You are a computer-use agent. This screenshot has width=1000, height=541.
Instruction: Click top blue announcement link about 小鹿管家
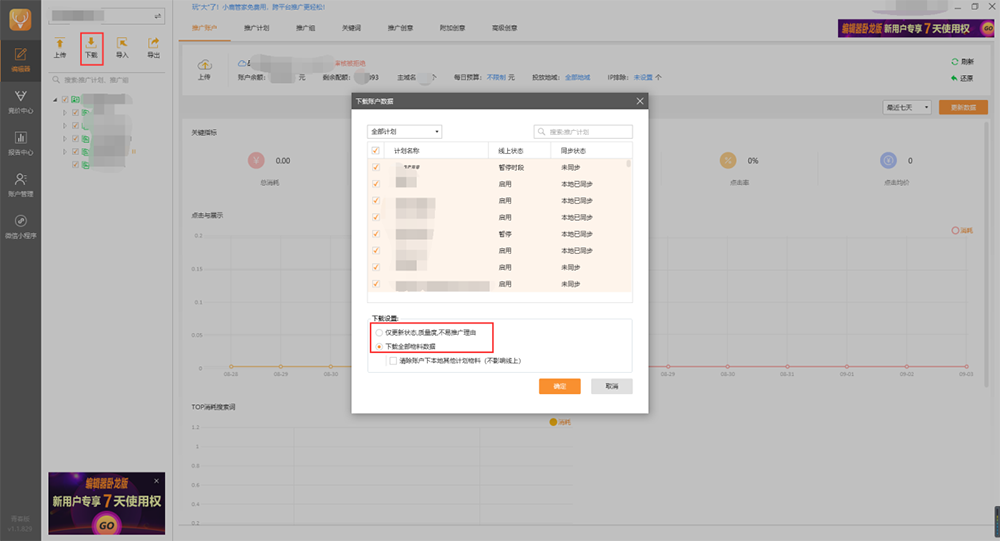tap(258, 7)
